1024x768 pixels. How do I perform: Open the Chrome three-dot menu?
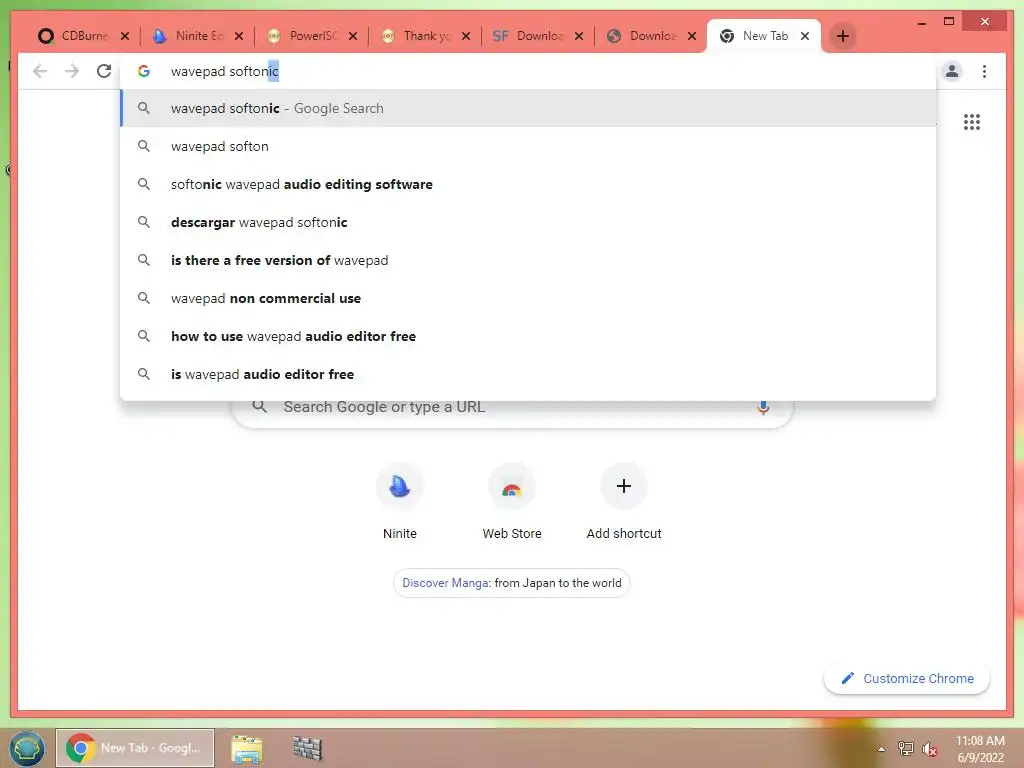[x=984, y=71]
